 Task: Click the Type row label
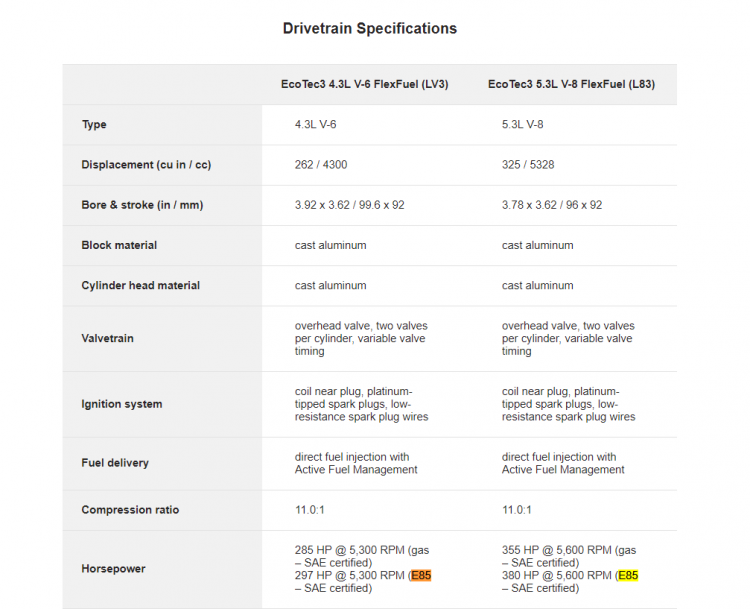point(94,124)
